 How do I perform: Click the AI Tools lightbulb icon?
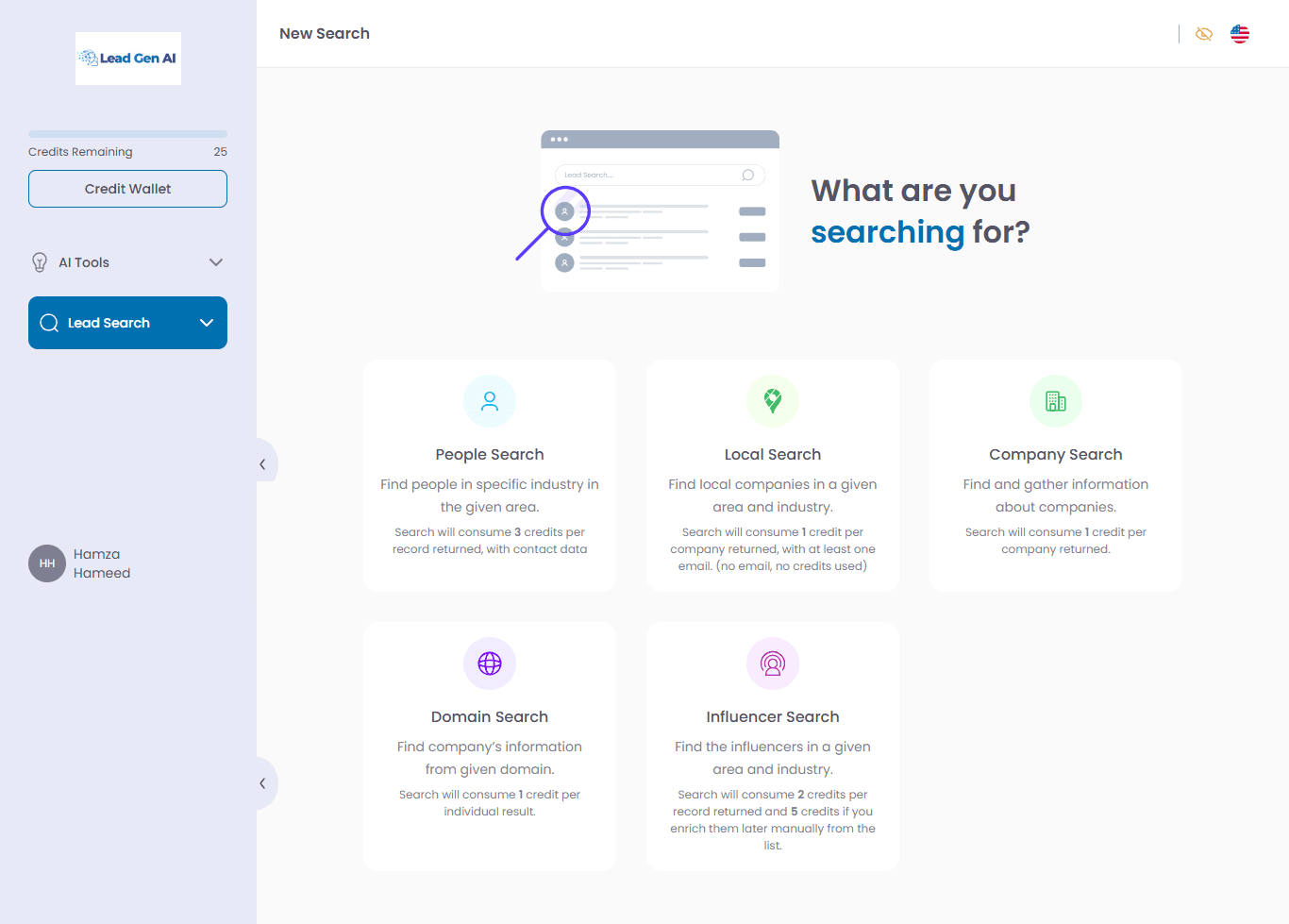click(40, 262)
